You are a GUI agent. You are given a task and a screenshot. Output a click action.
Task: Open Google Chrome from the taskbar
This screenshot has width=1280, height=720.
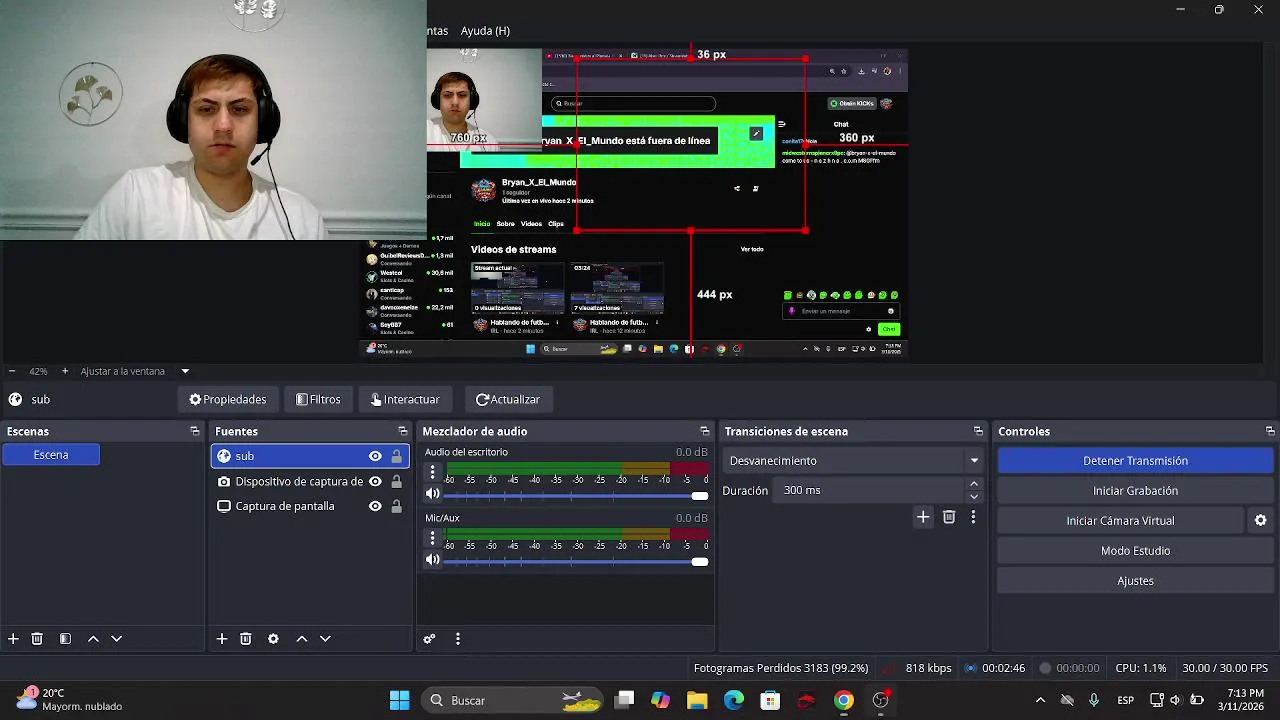point(844,700)
